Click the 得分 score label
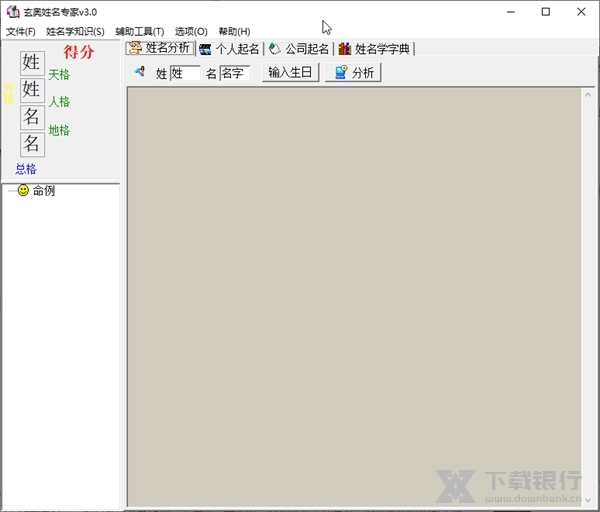Image resolution: width=600 pixels, height=512 pixels. click(x=78, y=52)
